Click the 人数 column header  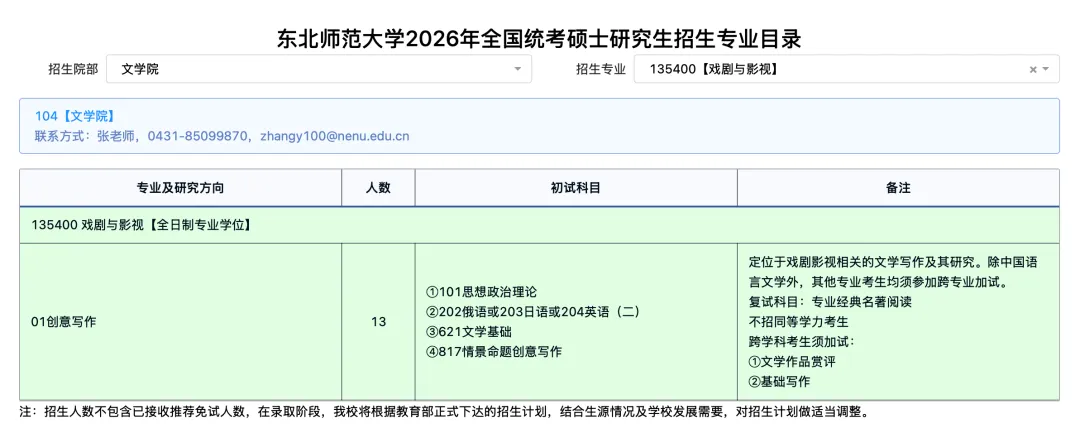pos(378,187)
